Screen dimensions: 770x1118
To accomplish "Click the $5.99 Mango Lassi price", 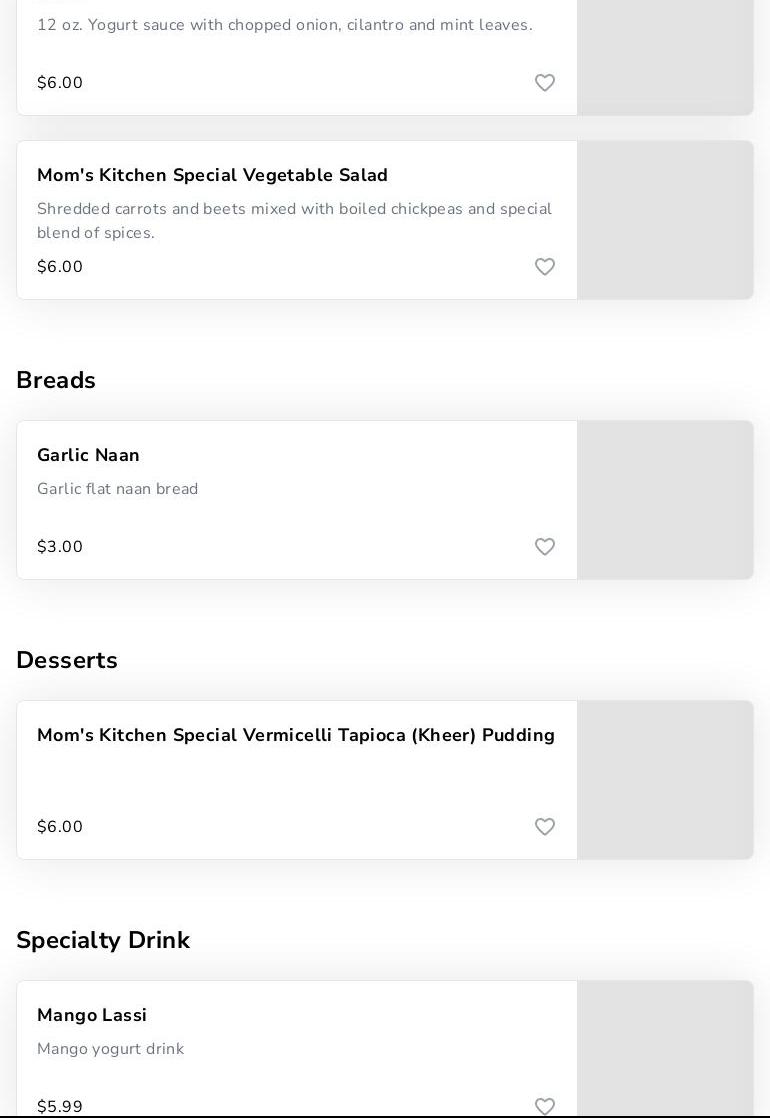I will 60,1106.
